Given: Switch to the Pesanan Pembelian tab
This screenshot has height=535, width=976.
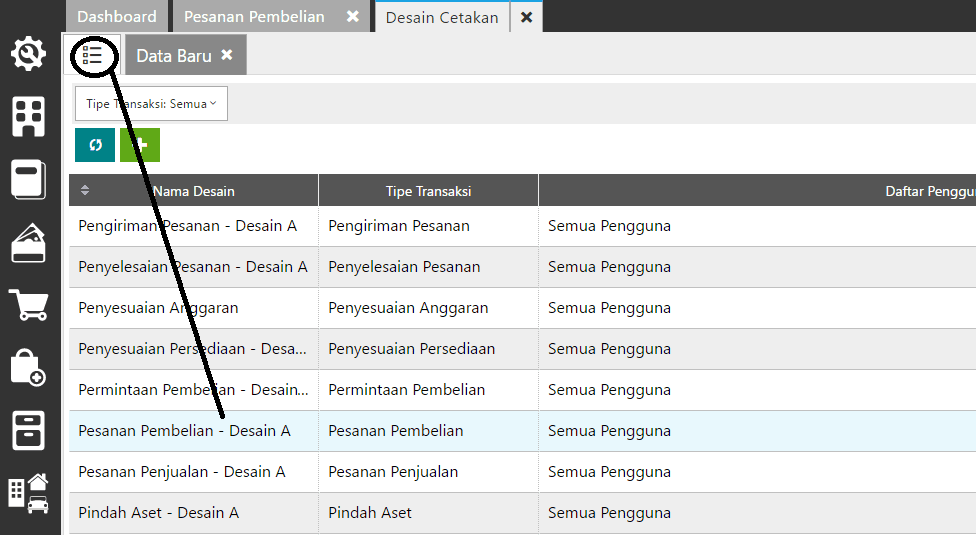Looking at the screenshot, I should [255, 16].
